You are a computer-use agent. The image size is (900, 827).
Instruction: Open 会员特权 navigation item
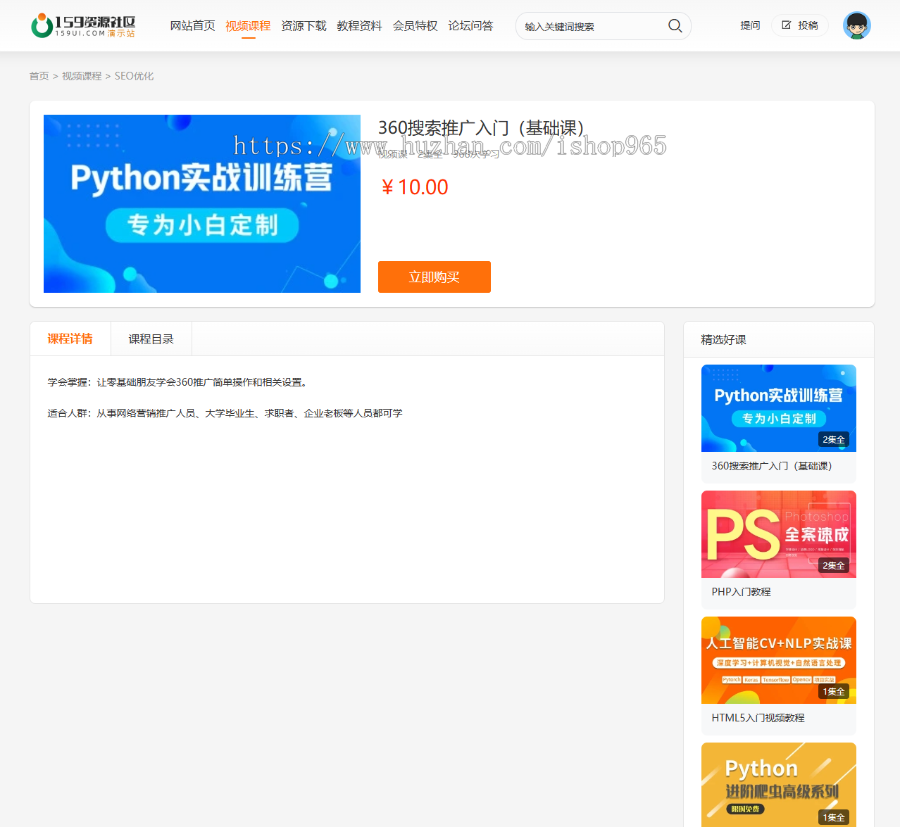(415, 26)
